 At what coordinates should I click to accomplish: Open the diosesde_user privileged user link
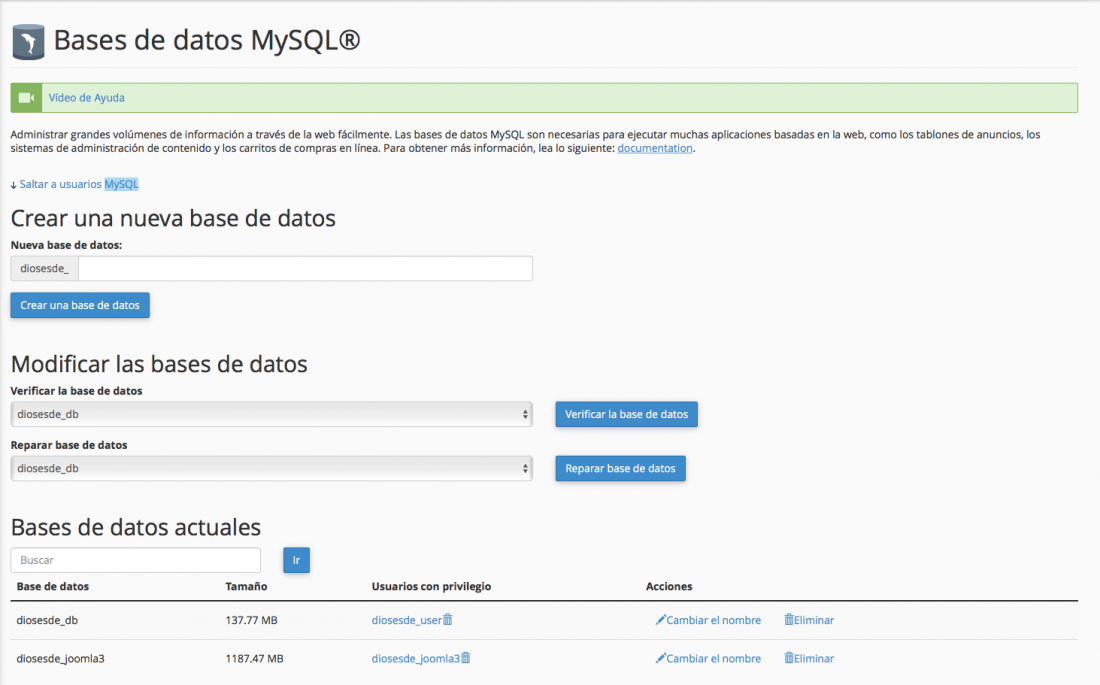(x=406, y=620)
